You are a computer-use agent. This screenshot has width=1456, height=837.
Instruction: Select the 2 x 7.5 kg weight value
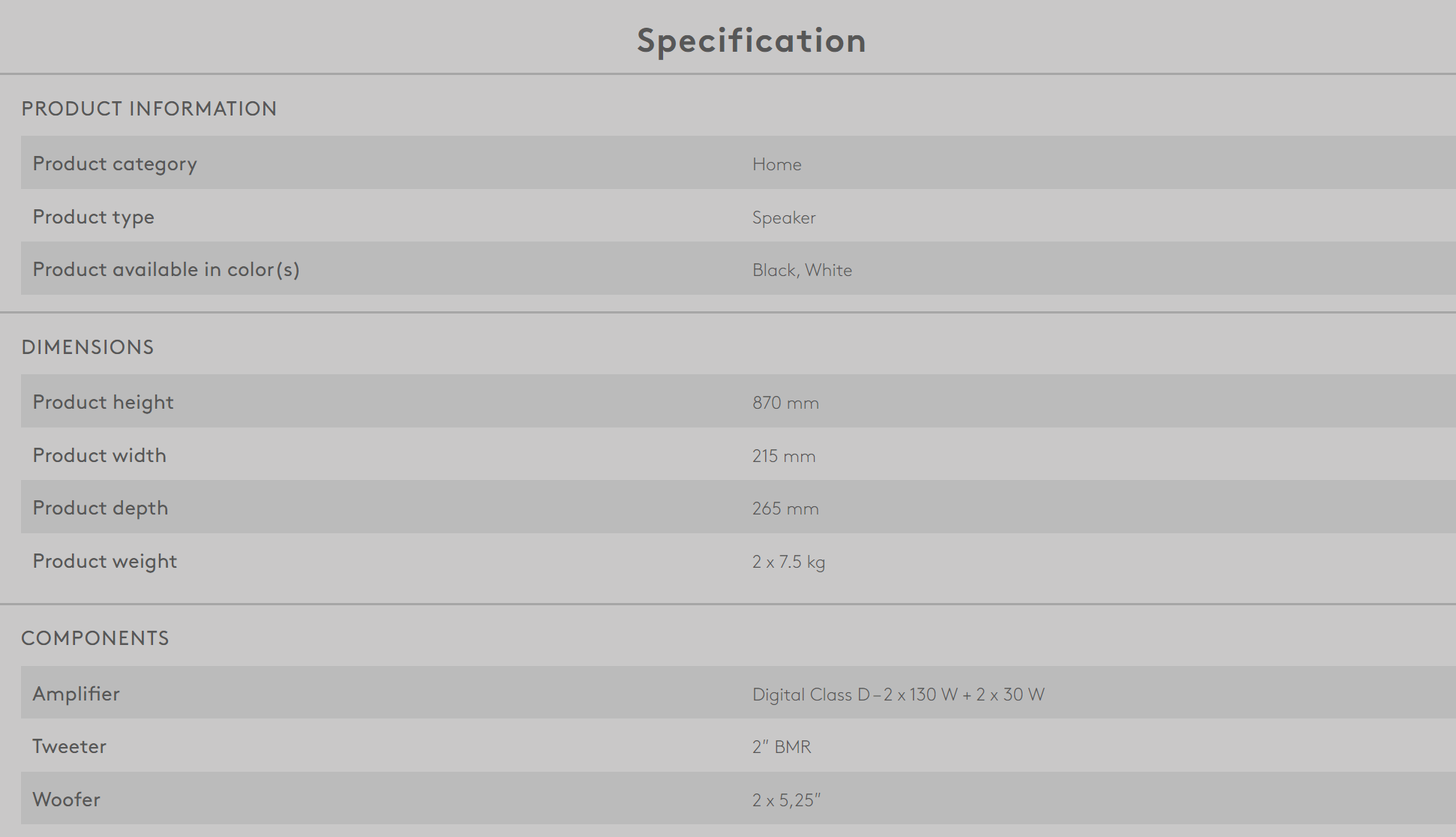click(788, 562)
